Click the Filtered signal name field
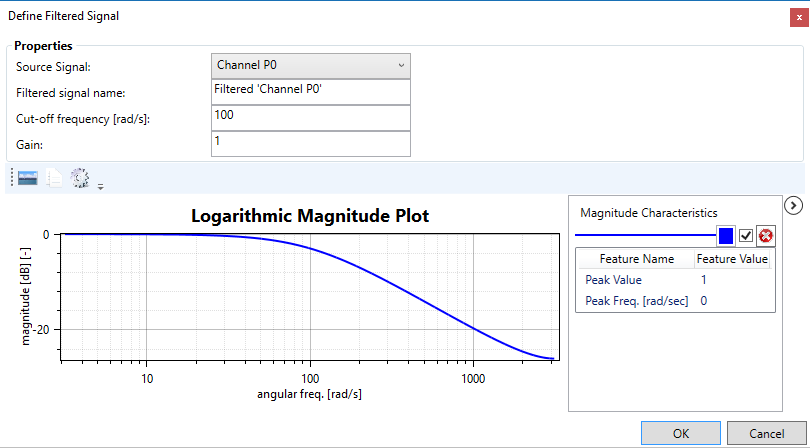The height and width of the screenshot is (448, 810). pos(311,92)
